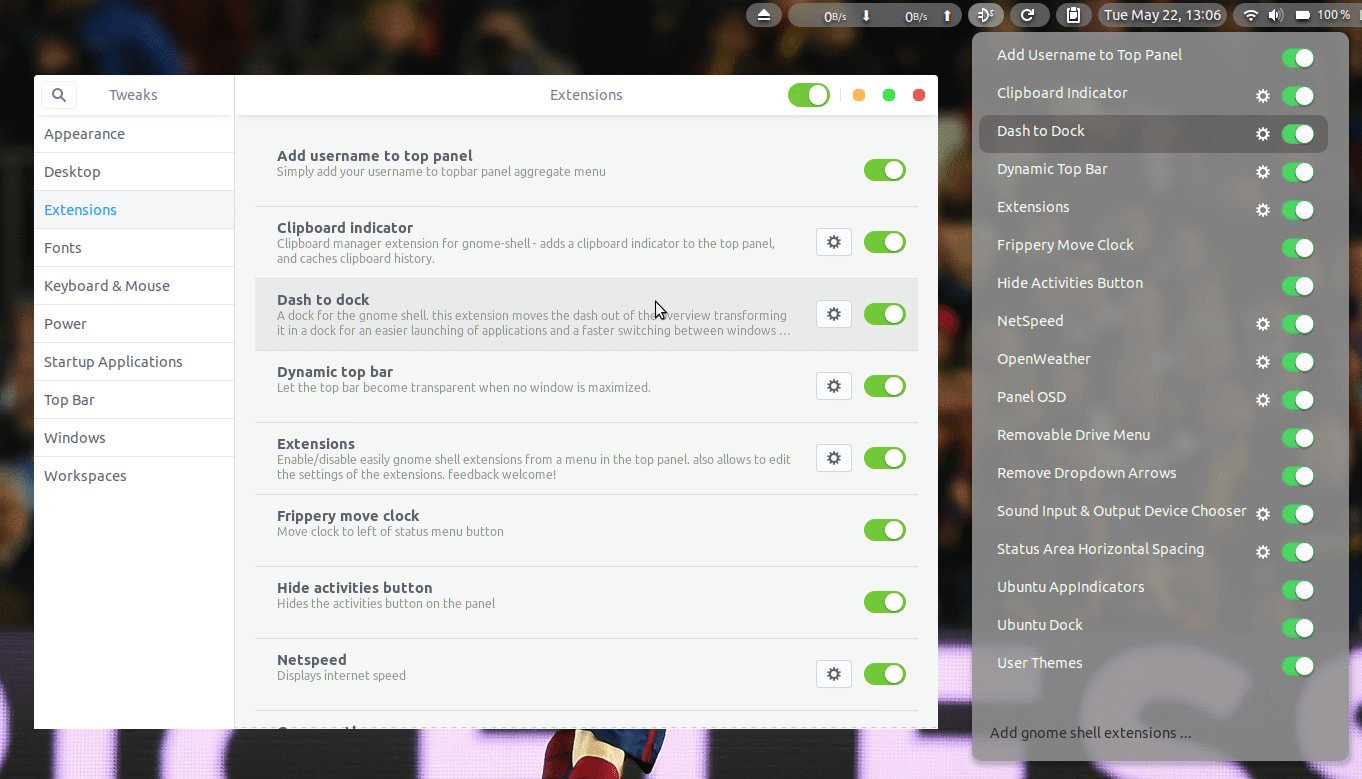Toggle Removable Drive Menu in panel menu
The width and height of the screenshot is (1362, 779).
click(x=1298, y=438)
